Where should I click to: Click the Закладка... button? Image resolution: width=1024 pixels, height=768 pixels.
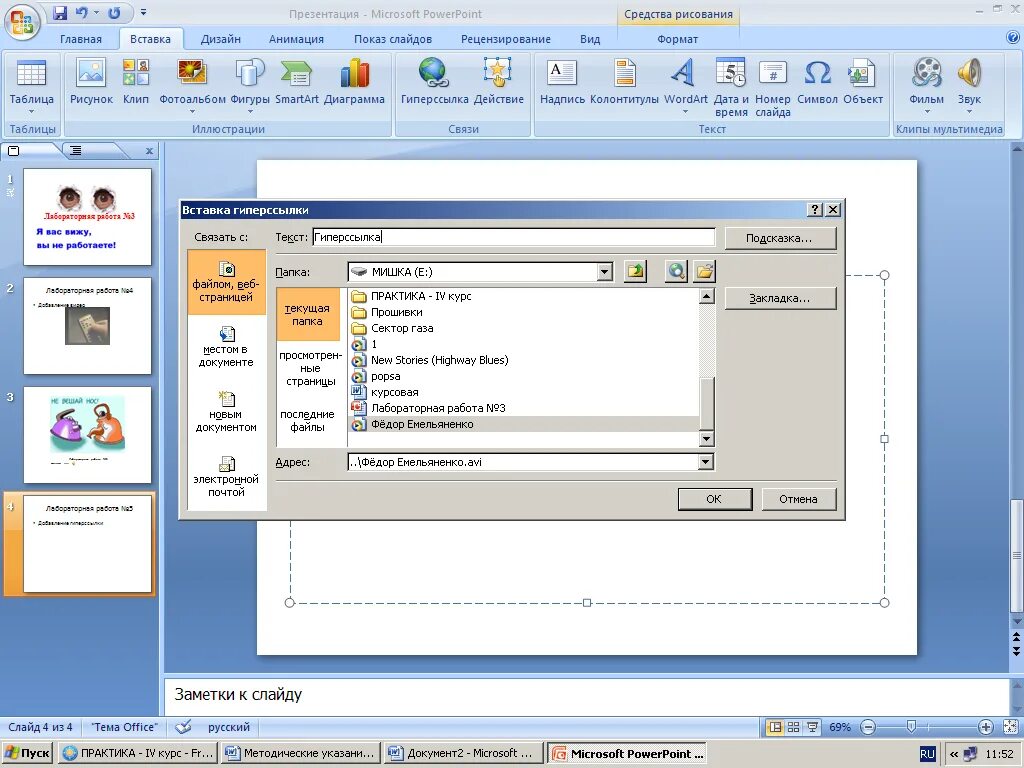point(780,298)
